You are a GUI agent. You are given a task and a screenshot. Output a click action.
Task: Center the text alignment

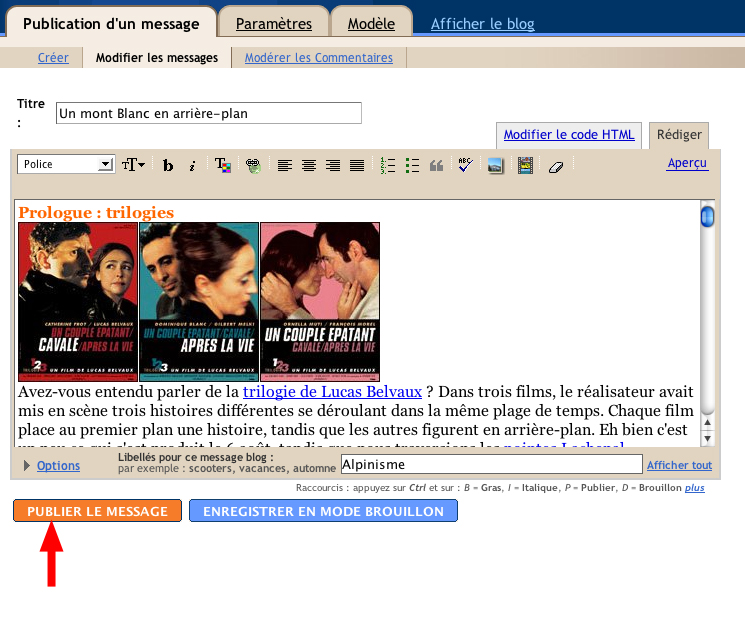(x=309, y=165)
